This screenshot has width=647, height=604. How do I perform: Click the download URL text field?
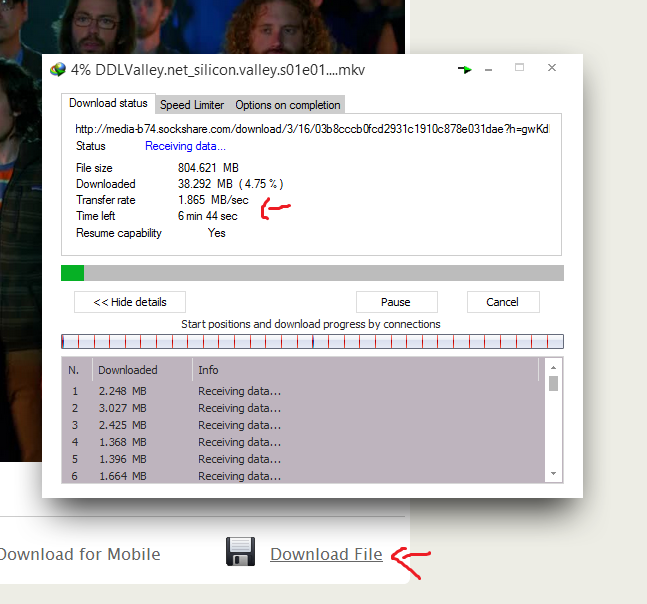[312, 129]
